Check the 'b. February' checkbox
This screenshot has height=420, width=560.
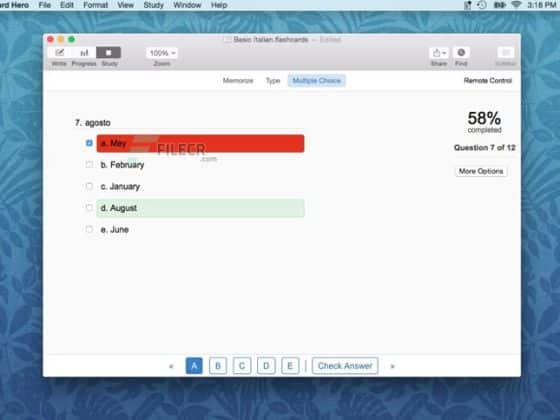coord(89,165)
